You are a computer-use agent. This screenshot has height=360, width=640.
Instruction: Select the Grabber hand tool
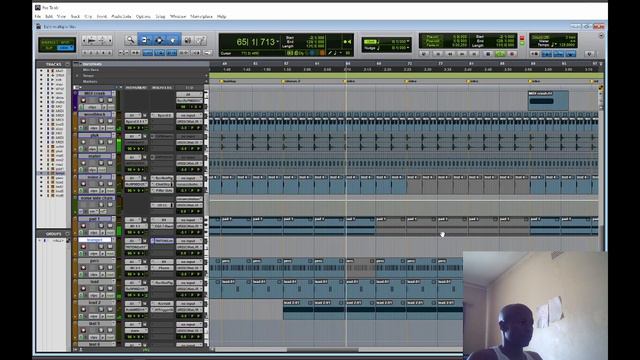pos(173,40)
